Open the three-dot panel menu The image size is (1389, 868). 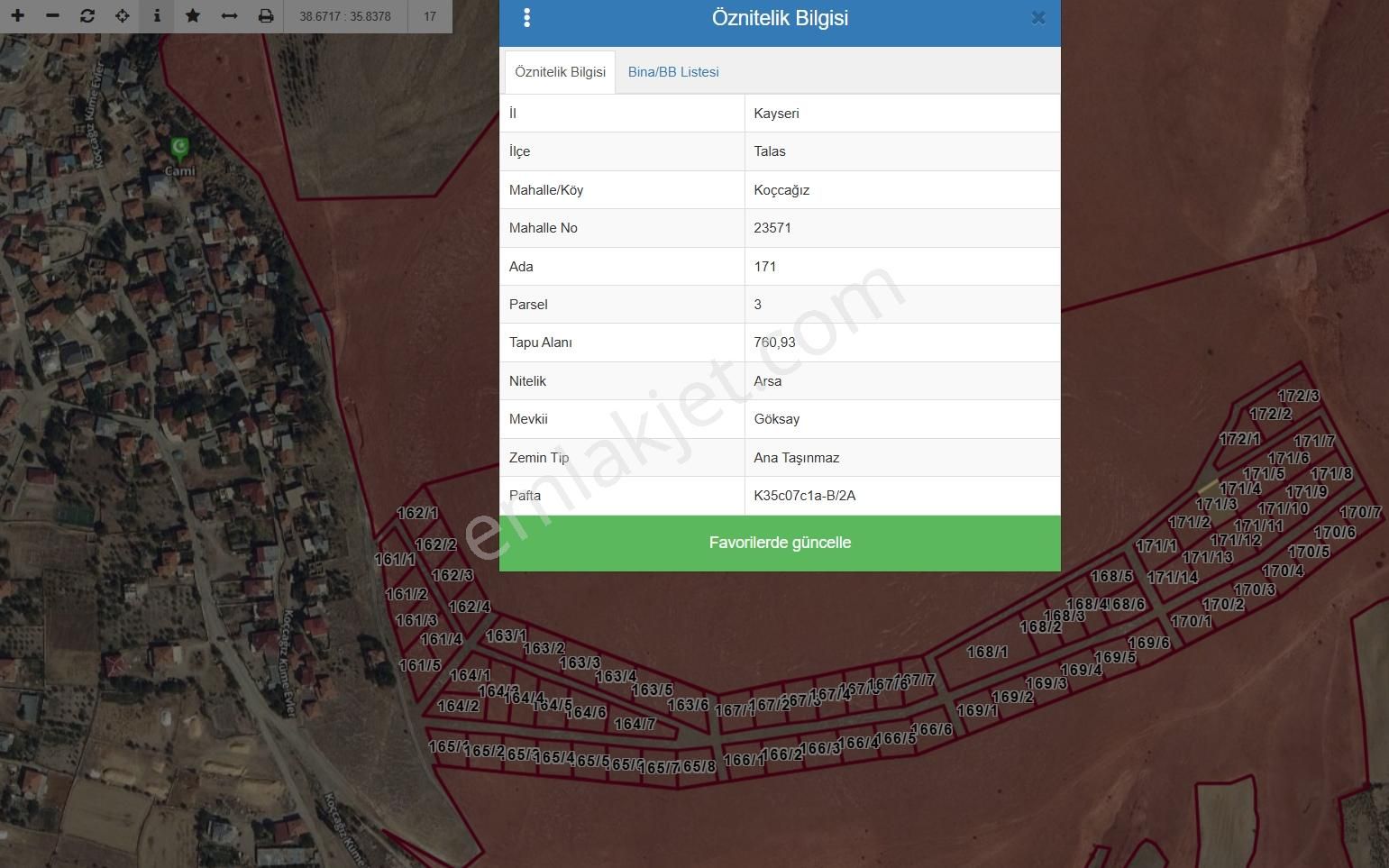526,18
